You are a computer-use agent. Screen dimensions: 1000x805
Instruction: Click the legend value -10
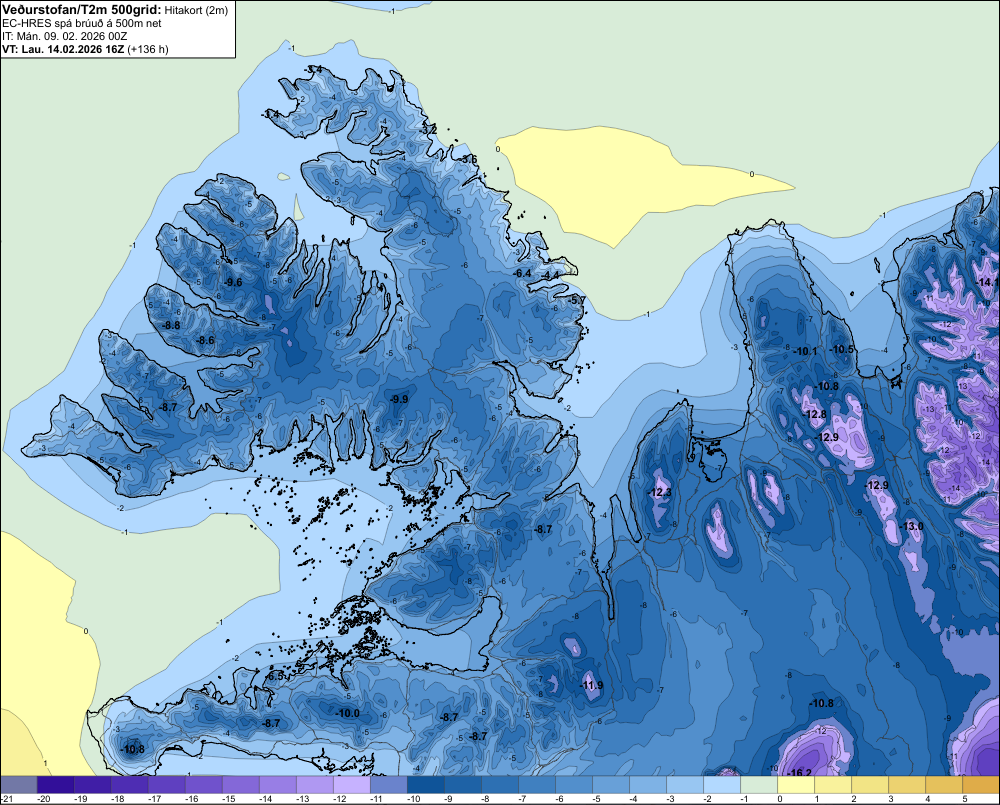413,799
